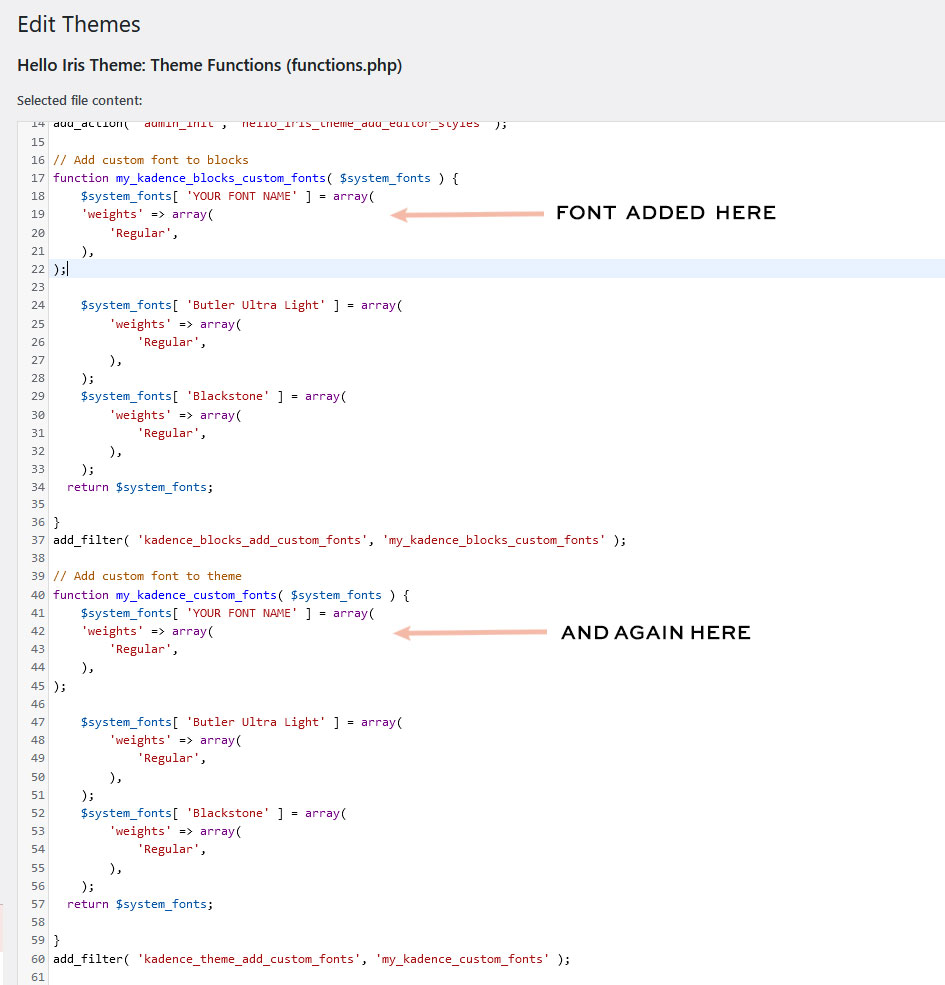Click 'weights' key on line 42
The height and width of the screenshot is (985, 945).
(112, 631)
